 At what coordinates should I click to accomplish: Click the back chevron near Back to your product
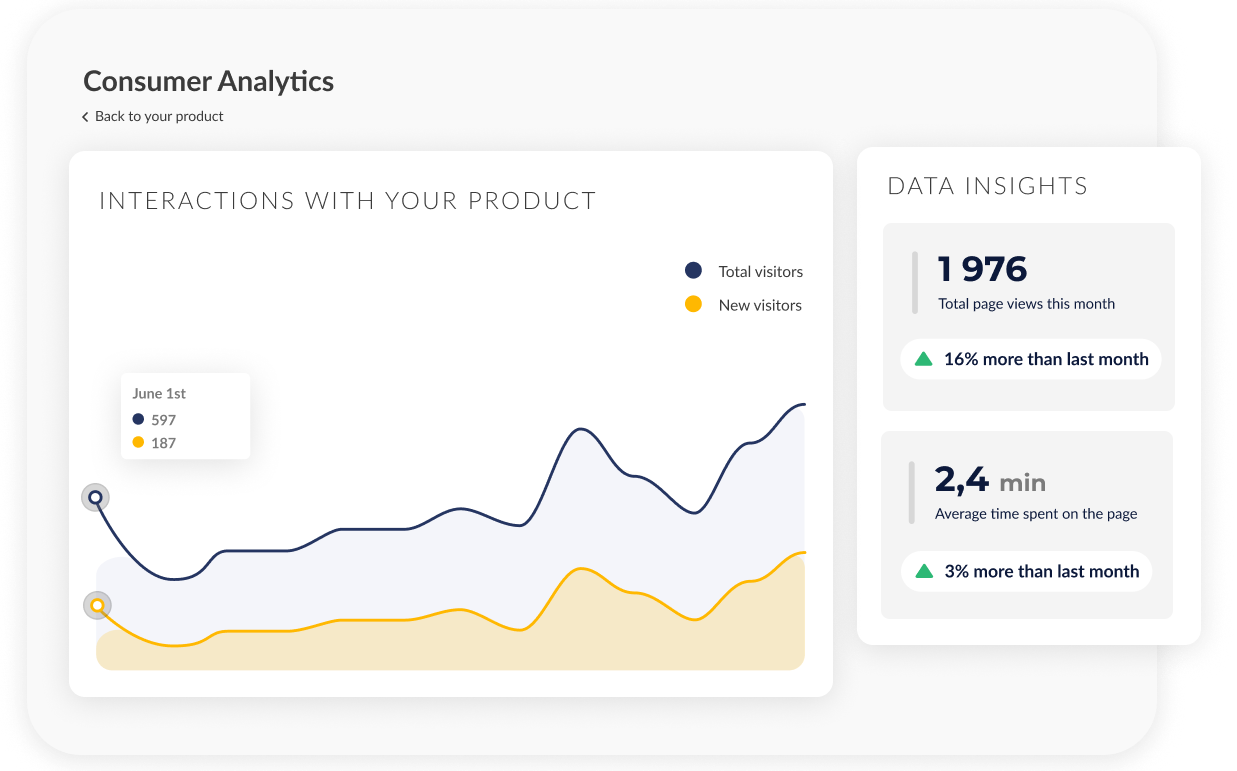84,116
